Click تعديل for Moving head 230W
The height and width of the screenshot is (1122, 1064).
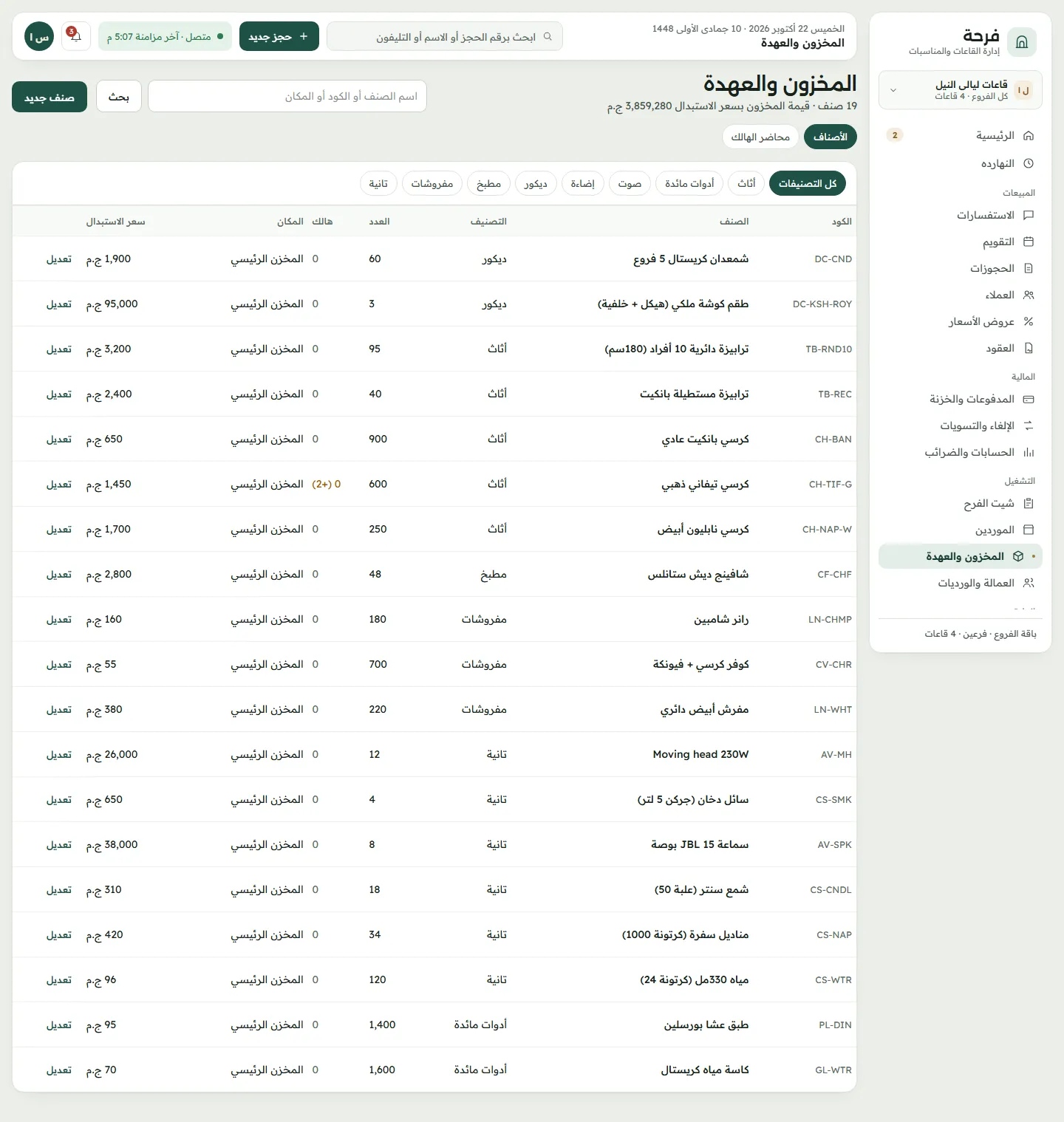click(59, 755)
